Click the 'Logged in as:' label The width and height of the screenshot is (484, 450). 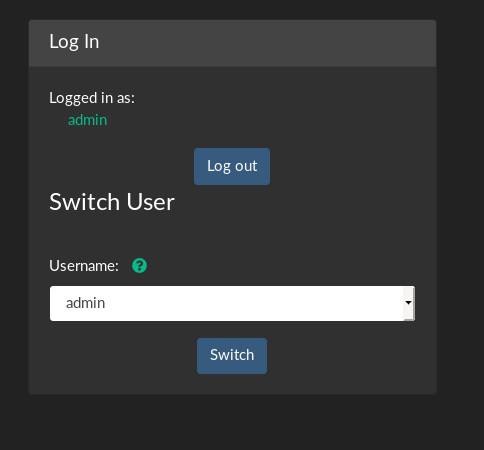click(x=92, y=98)
